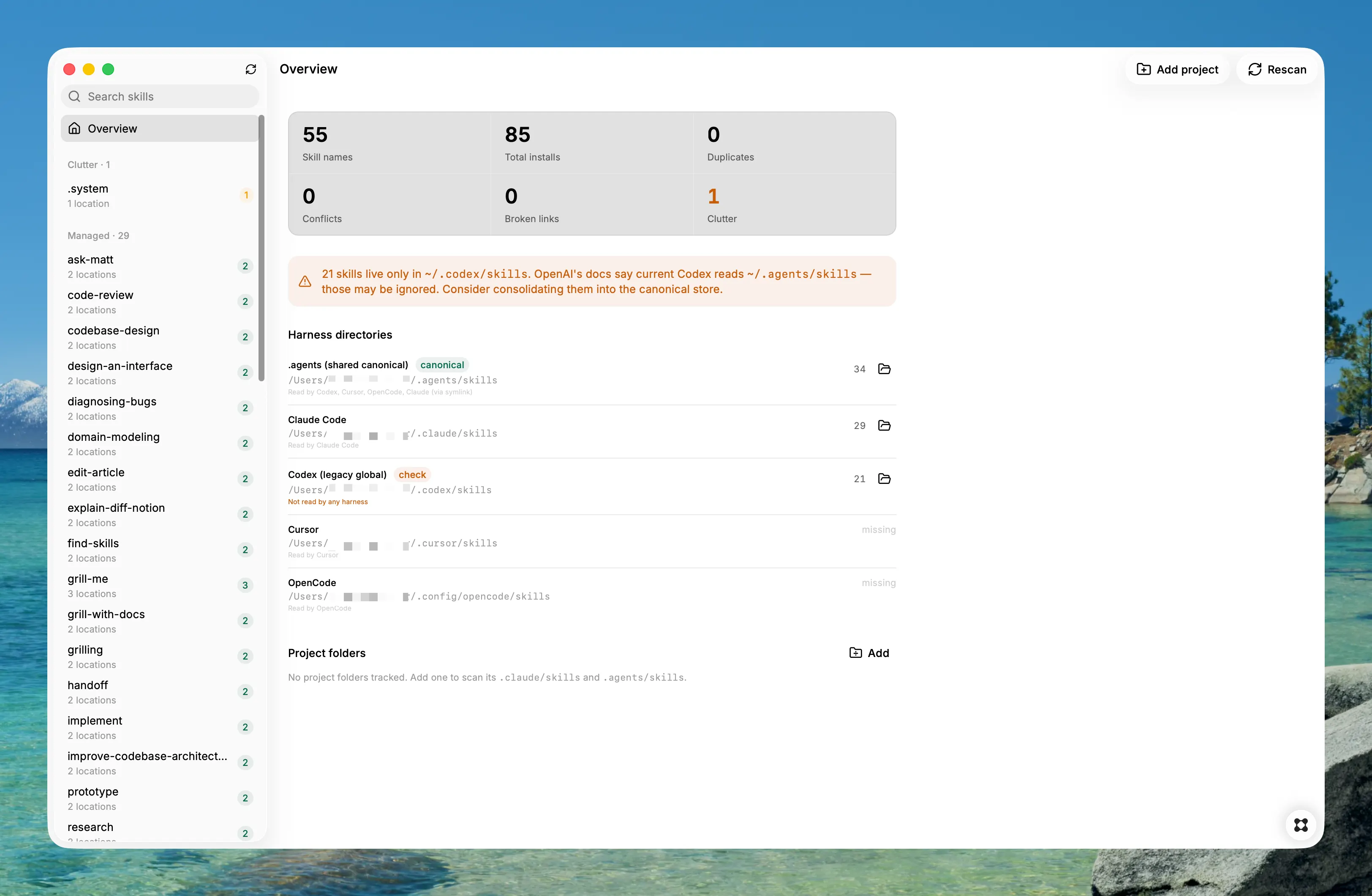Click the check tag on Codex

[x=412, y=475]
